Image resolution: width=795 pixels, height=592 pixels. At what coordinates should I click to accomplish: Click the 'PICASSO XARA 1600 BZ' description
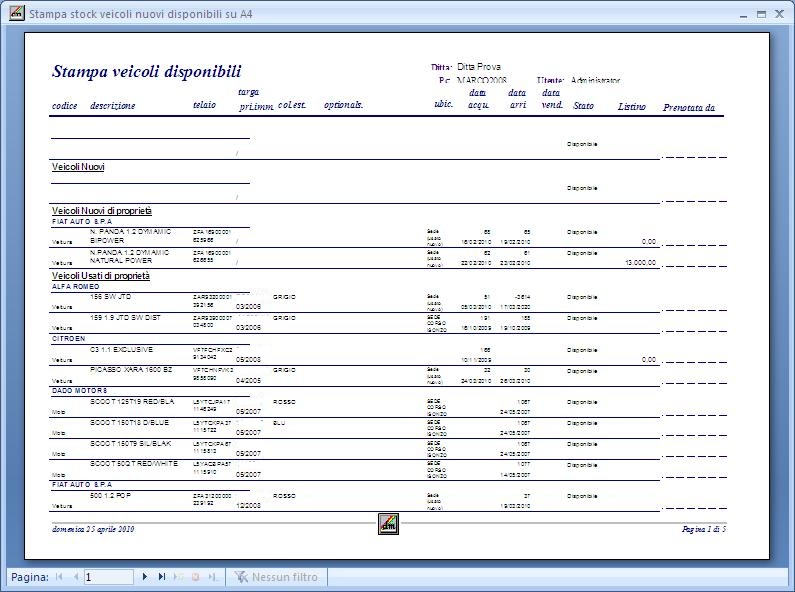(131, 370)
